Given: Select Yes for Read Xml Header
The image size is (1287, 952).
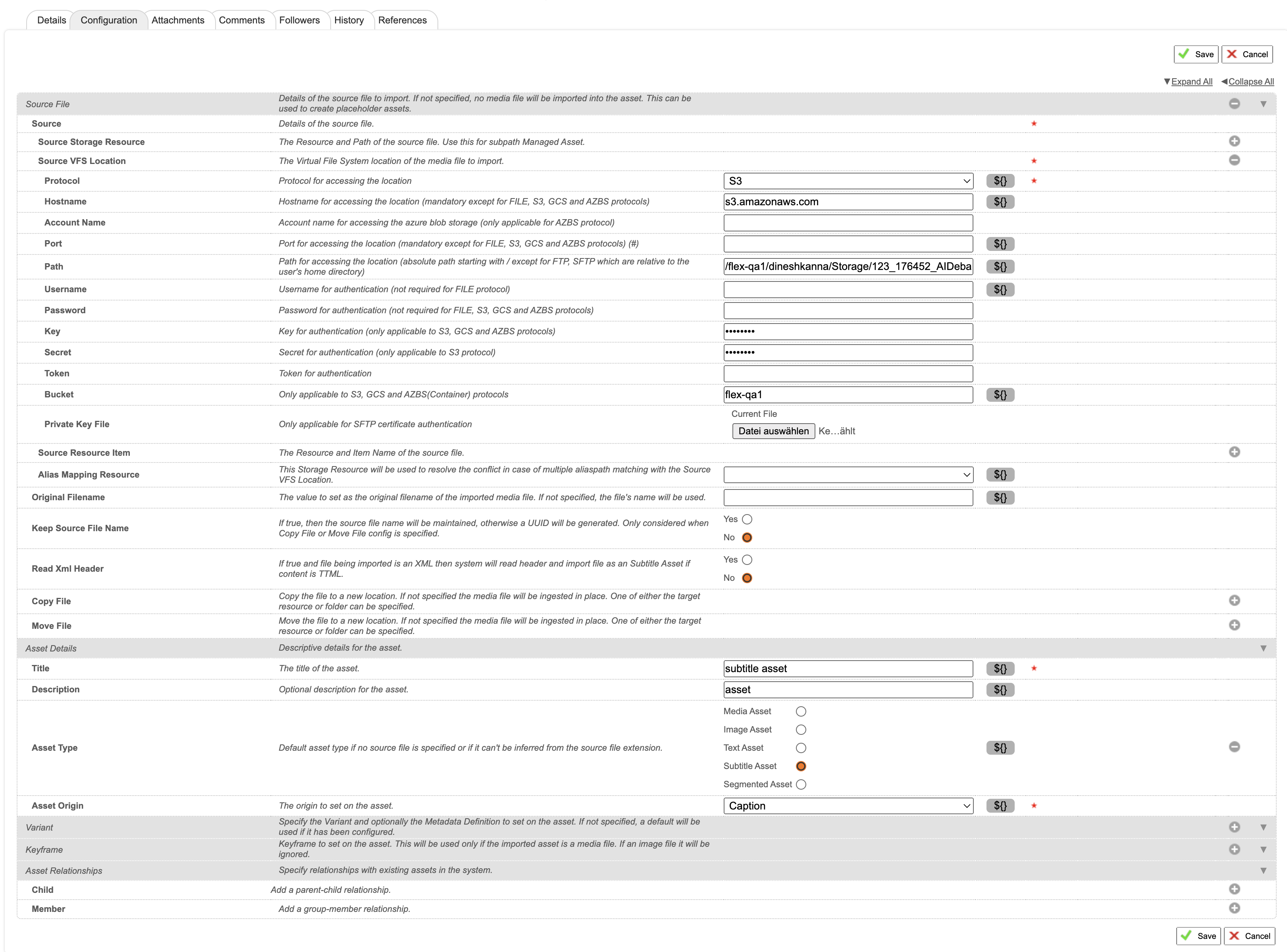Looking at the screenshot, I should click(x=747, y=559).
